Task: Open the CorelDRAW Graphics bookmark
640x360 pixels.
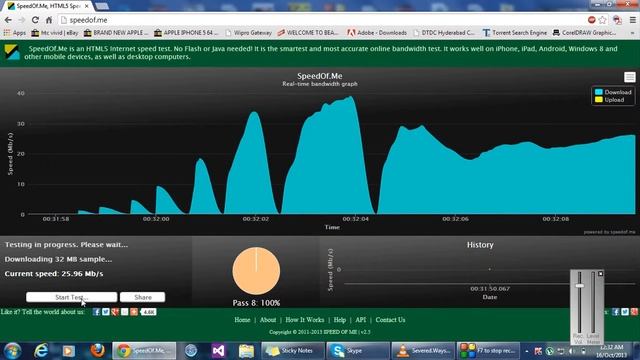Action: pyautogui.click(x=584, y=33)
